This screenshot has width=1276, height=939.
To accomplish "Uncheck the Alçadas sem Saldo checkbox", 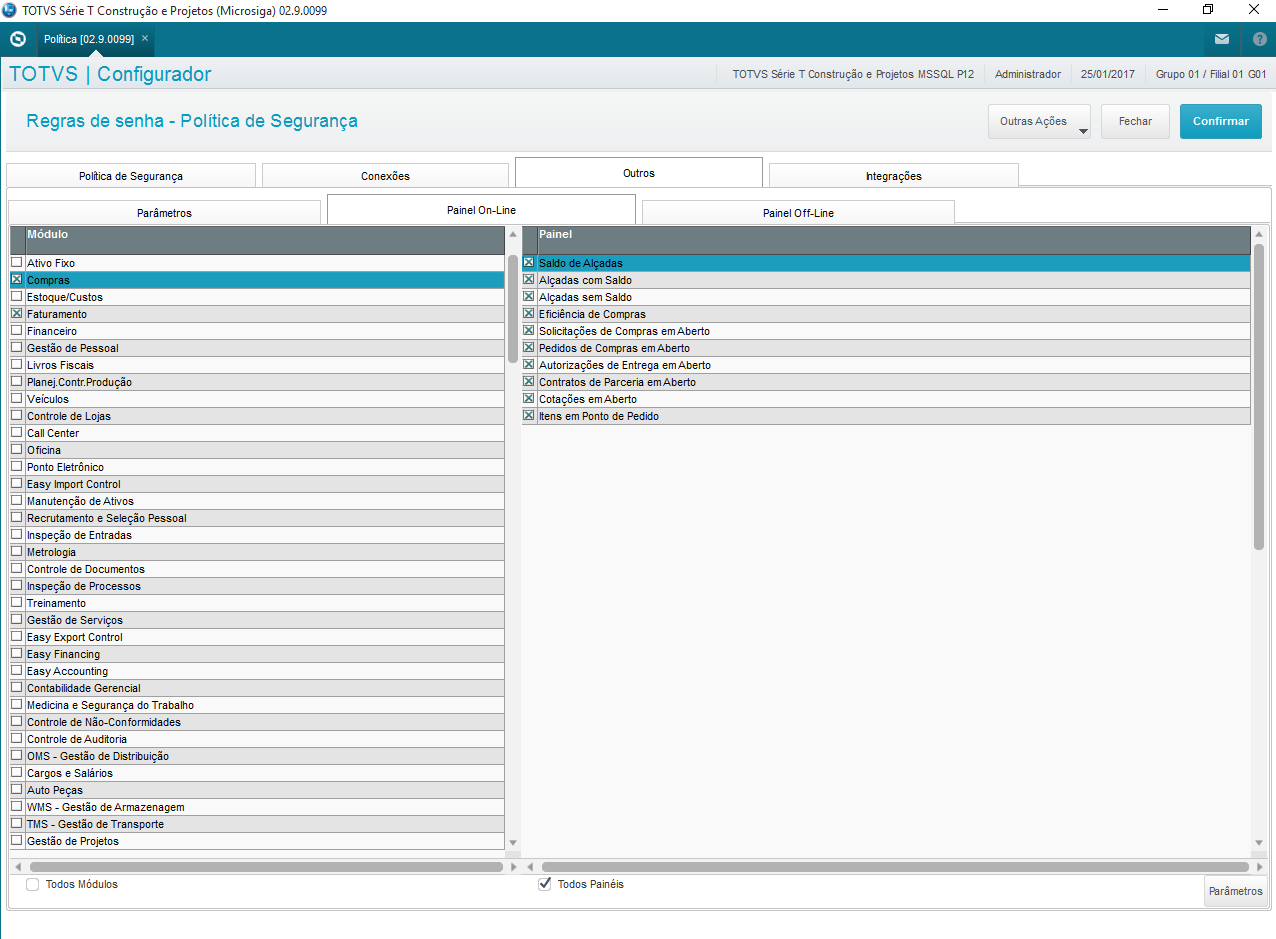I will pos(529,296).
